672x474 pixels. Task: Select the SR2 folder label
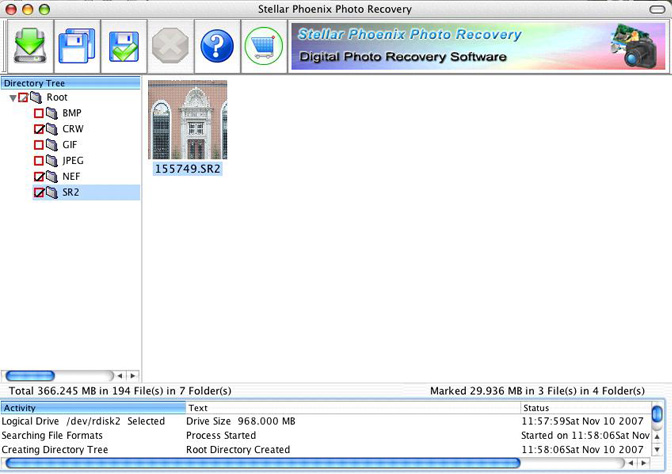pos(71,192)
